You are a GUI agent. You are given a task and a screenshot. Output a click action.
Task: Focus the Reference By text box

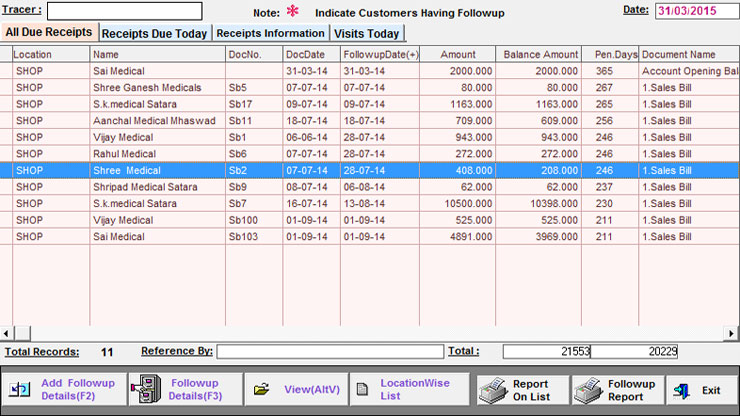tap(329, 351)
